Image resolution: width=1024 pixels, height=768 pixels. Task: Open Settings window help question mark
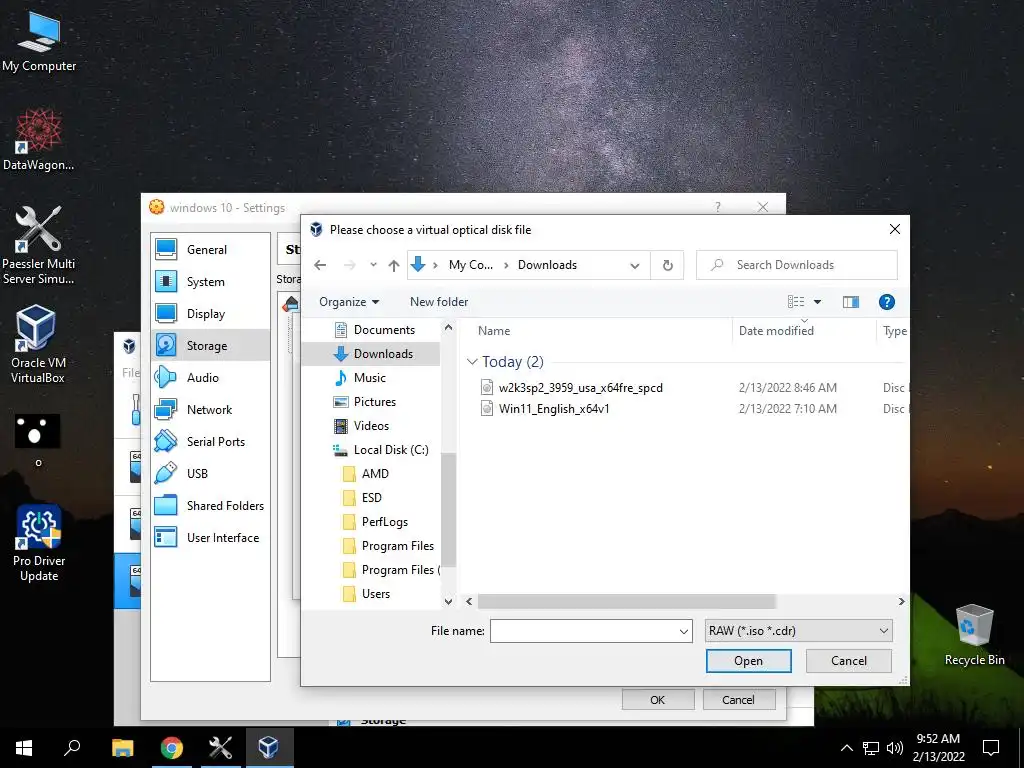coord(718,208)
